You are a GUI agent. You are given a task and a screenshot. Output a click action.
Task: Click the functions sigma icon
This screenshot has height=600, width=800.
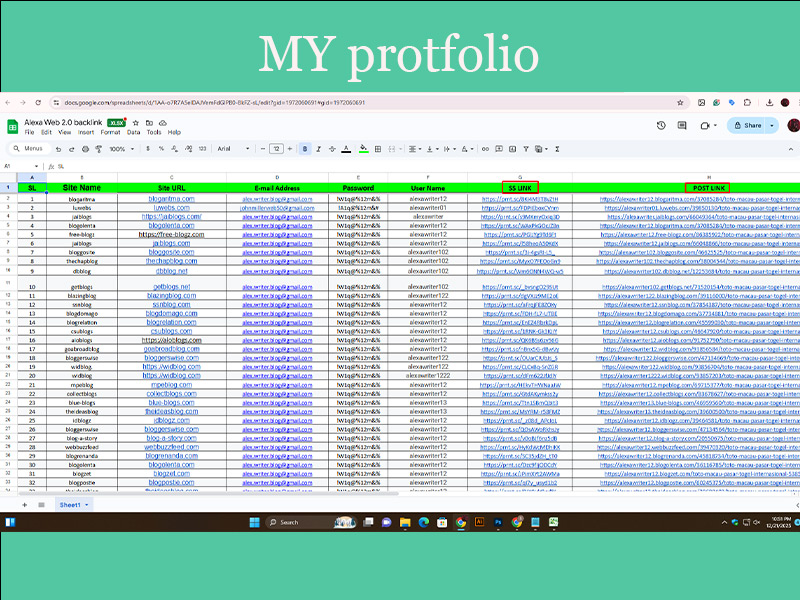coord(557,149)
